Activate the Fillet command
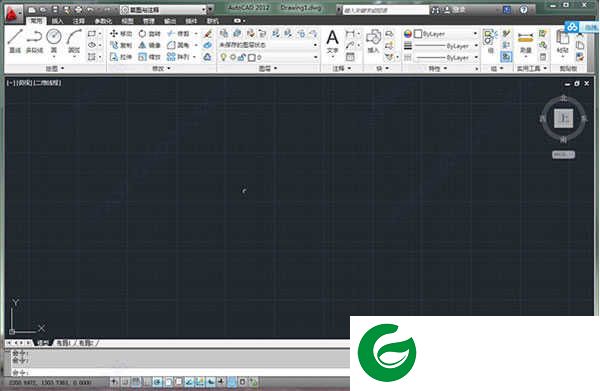Viewport: 600px width, 391px height. [178, 45]
